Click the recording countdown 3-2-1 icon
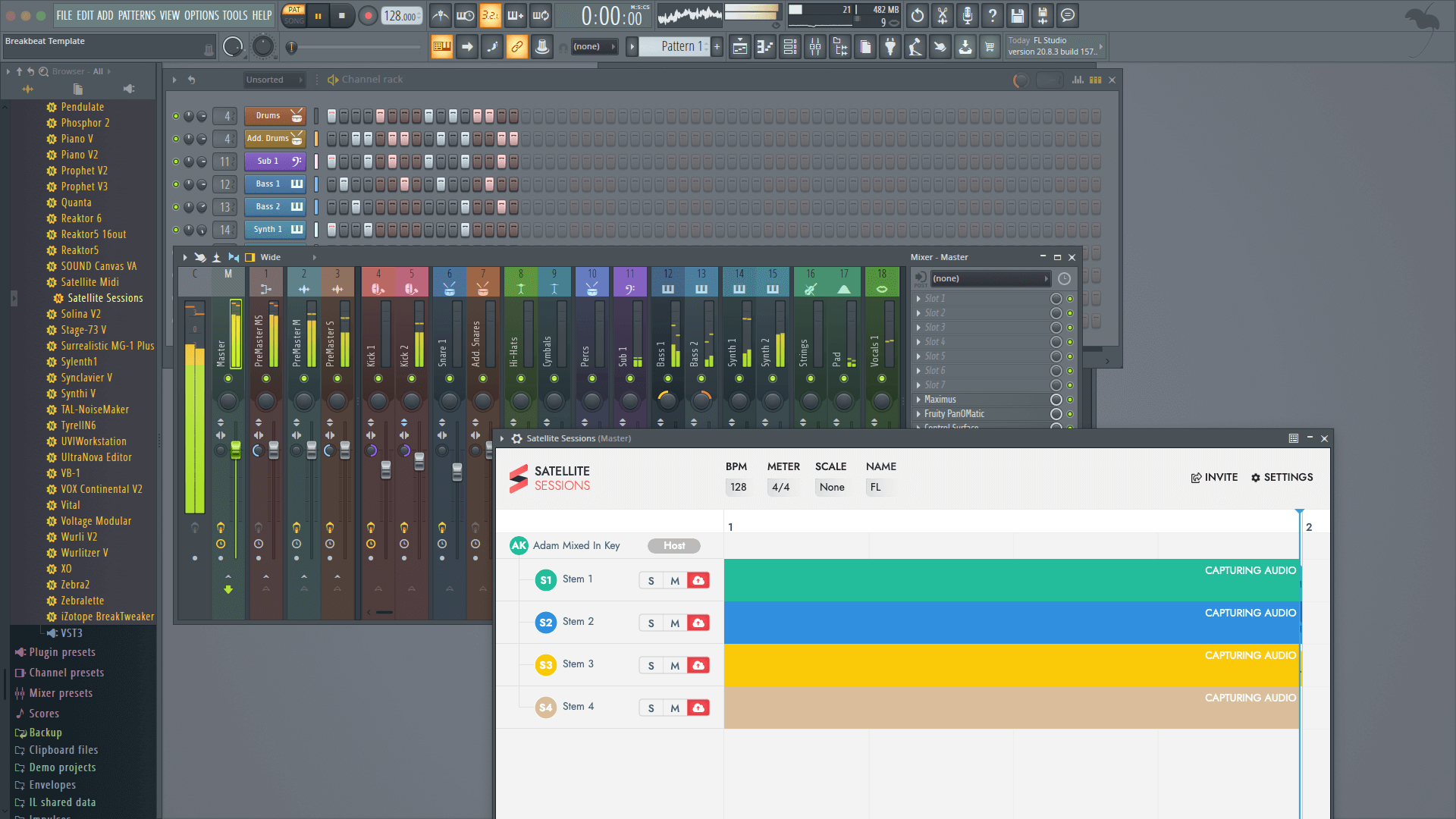 coord(491,15)
